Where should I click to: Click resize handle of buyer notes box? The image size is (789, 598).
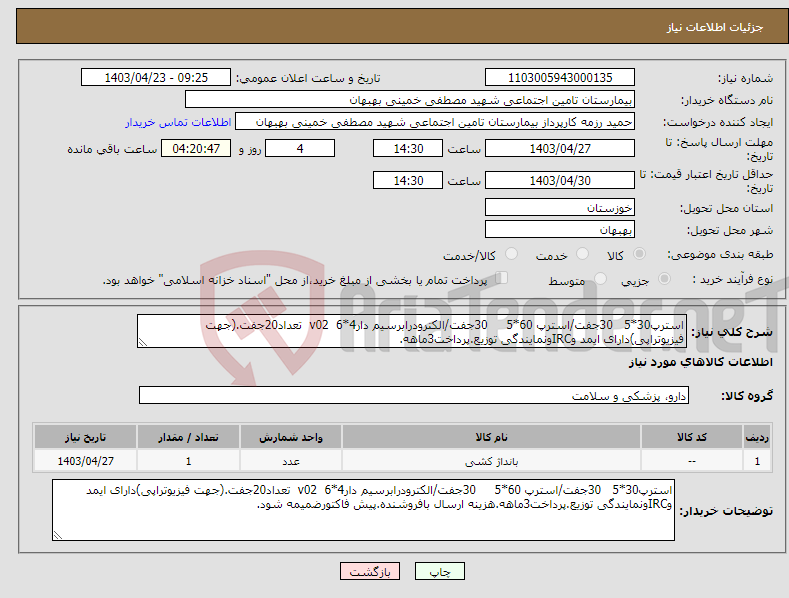click(x=58, y=535)
